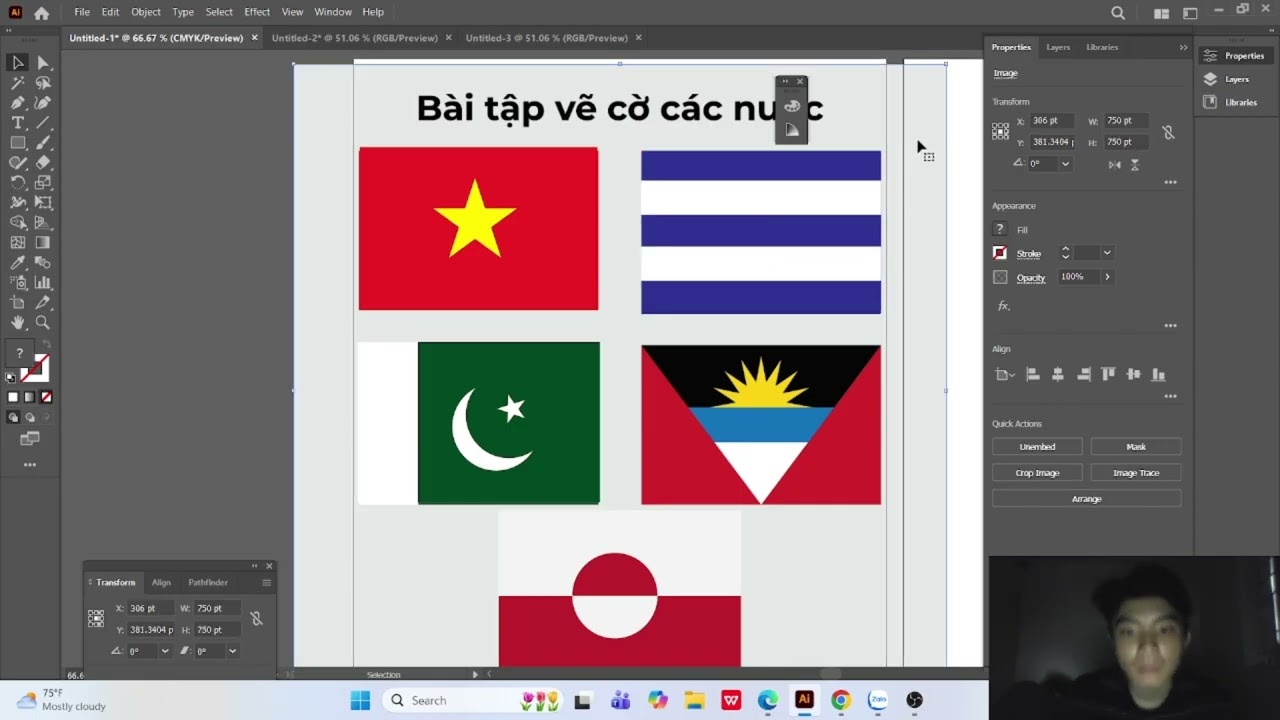Click Horizontal Align Left icon

(1033, 375)
